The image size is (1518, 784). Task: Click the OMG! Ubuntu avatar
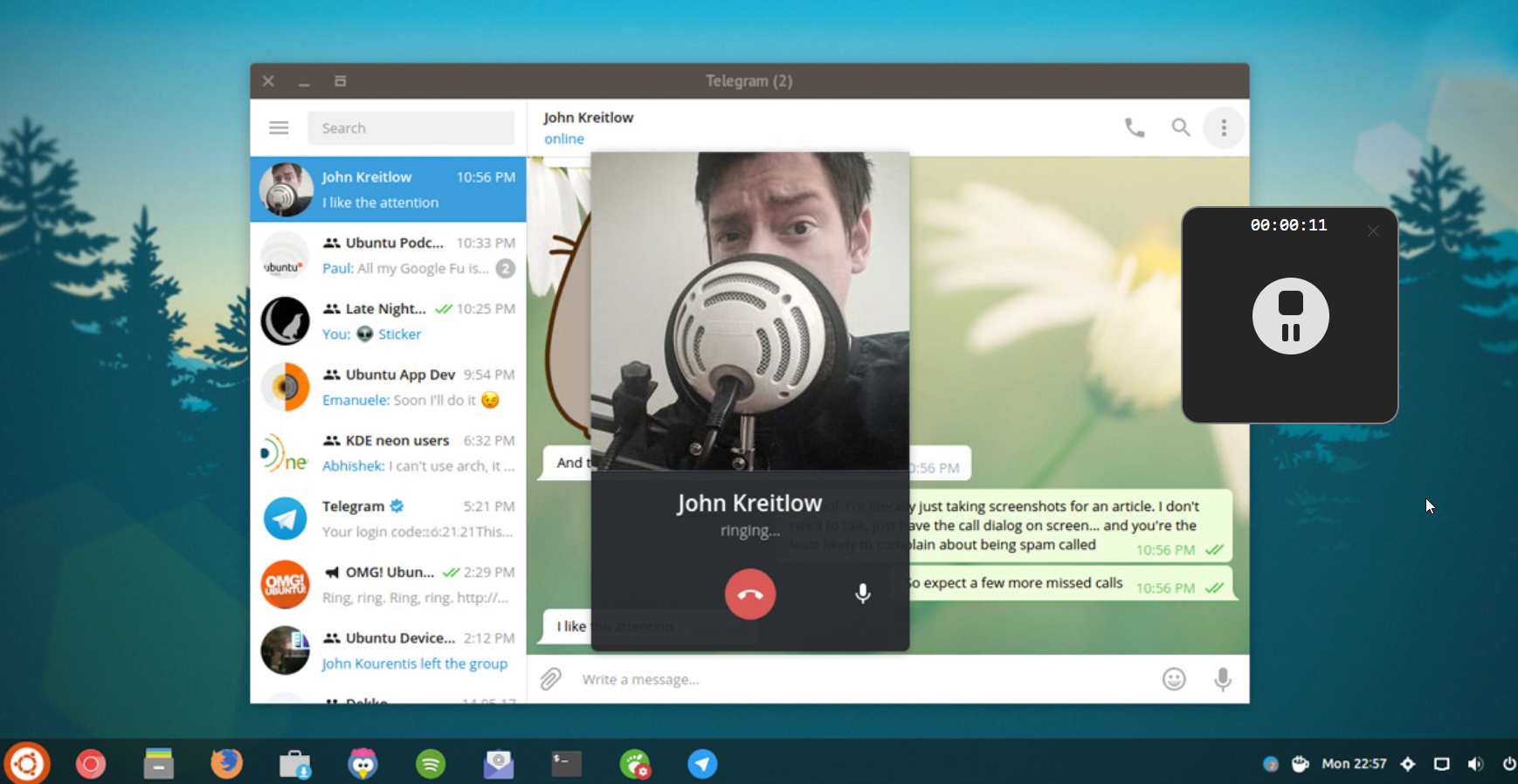pyautogui.click(x=286, y=585)
